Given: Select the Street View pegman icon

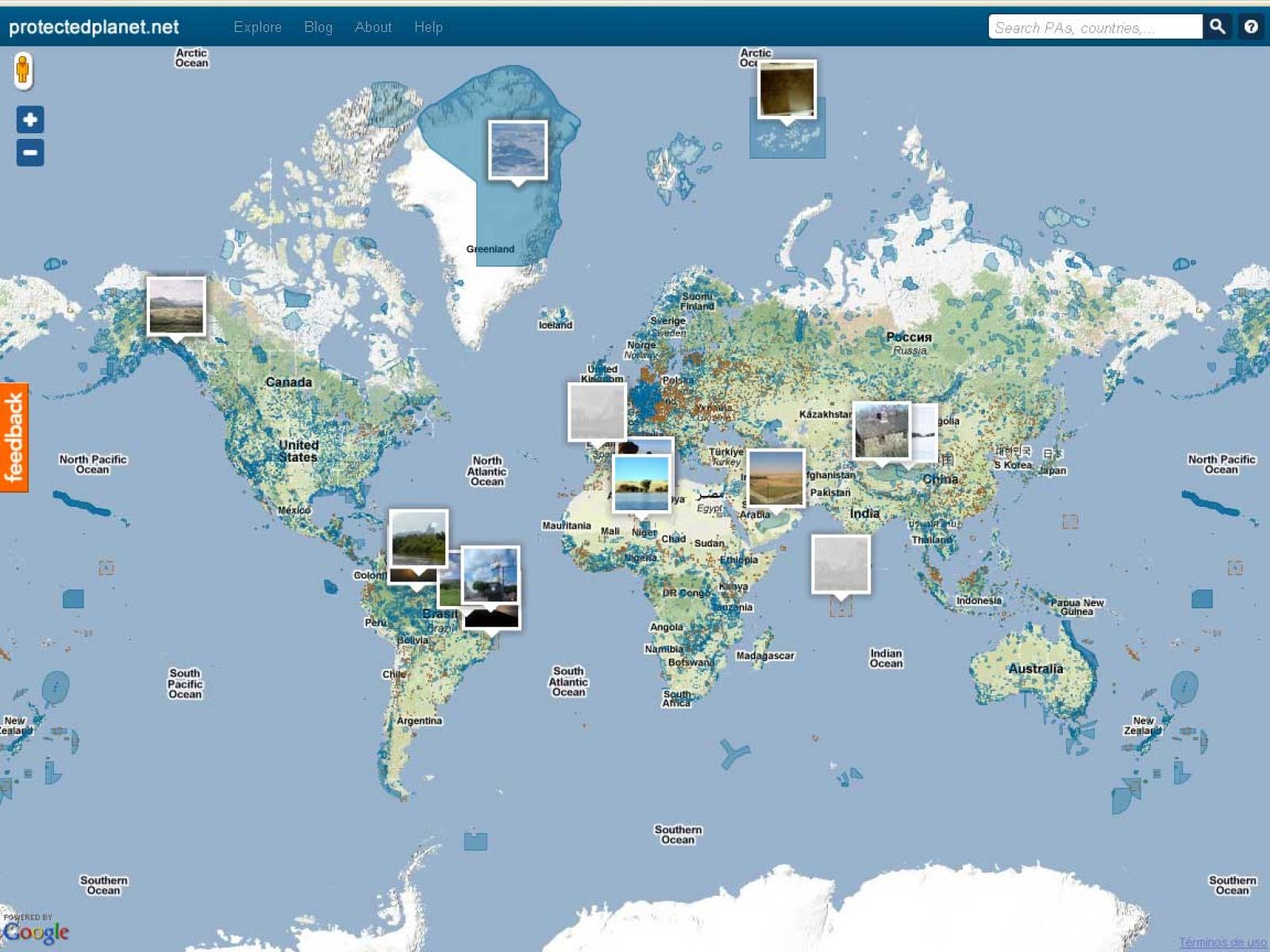Looking at the screenshot, I should 23,70.
